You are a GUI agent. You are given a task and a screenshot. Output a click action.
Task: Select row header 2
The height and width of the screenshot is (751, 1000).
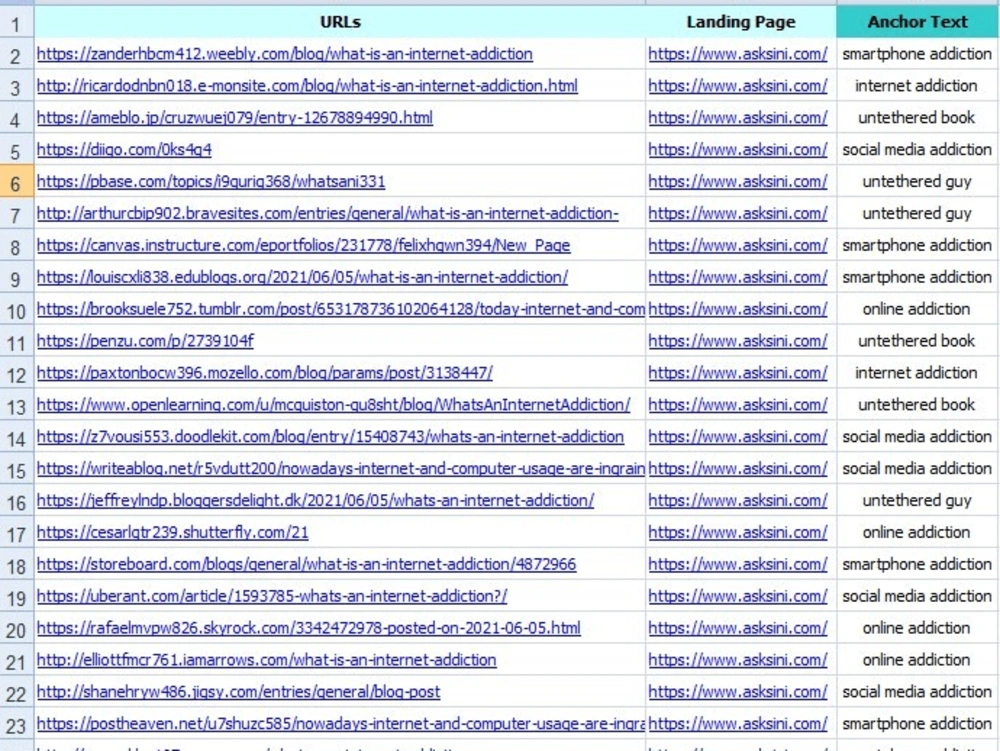(x=17, y=56)
